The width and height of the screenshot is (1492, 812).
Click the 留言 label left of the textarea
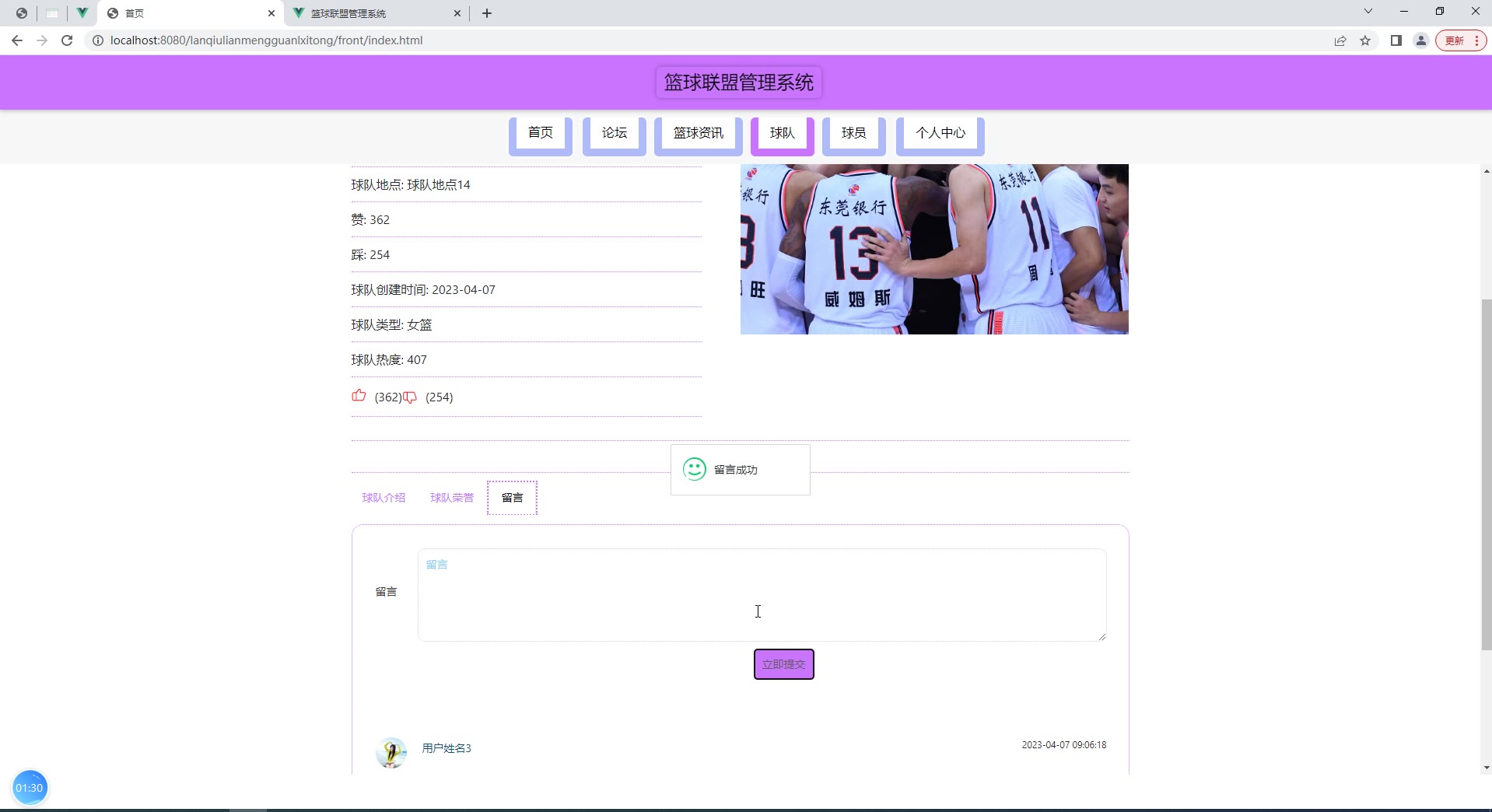click(387, 592)
